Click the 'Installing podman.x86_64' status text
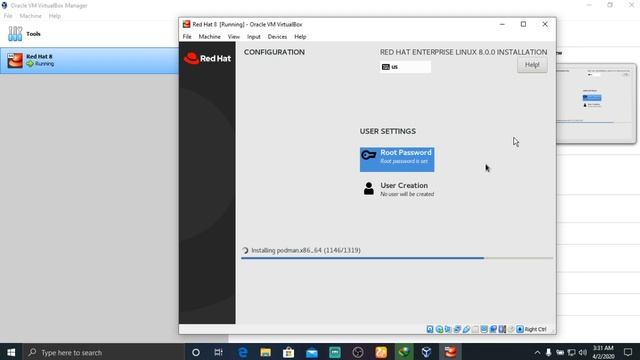This screenshot has height=360, width=640. [x=306, y=250]
